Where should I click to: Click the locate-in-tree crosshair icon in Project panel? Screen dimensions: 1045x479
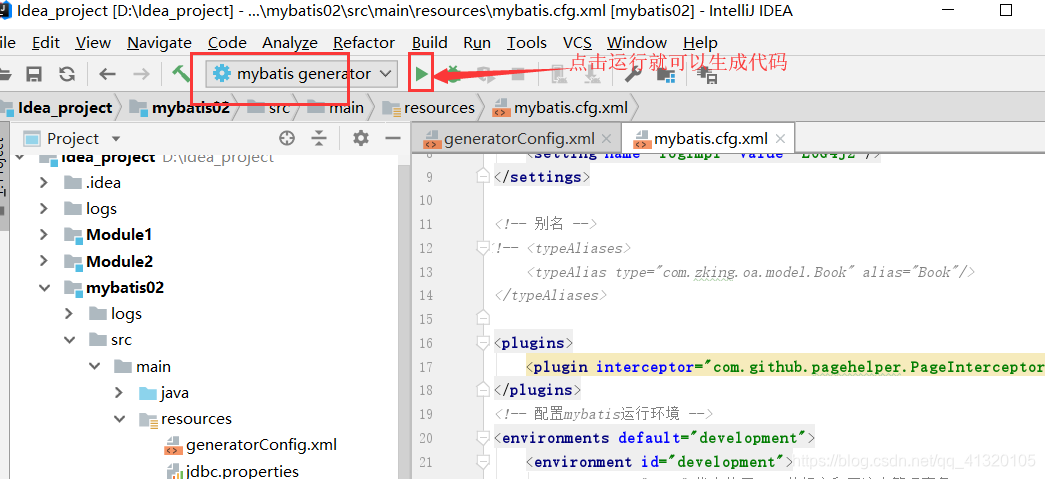[287, 139]
